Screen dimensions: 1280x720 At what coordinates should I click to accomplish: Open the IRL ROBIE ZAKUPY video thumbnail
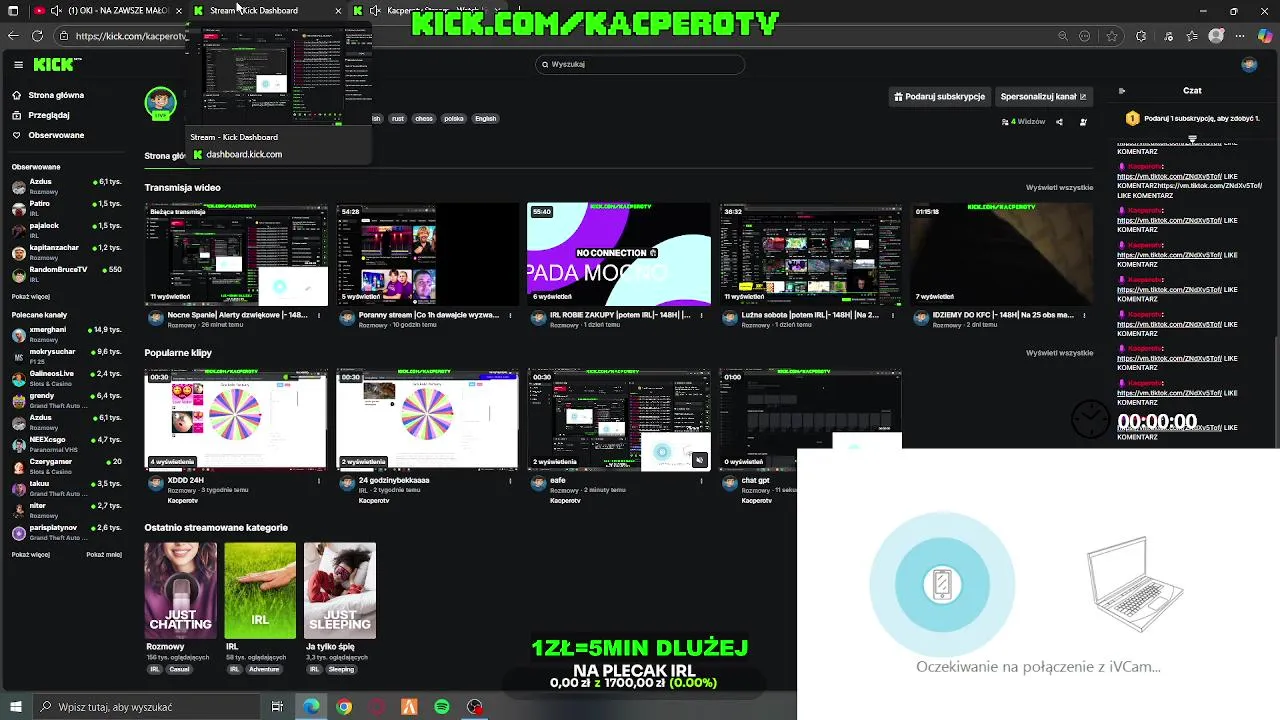[x=618, y=254]
